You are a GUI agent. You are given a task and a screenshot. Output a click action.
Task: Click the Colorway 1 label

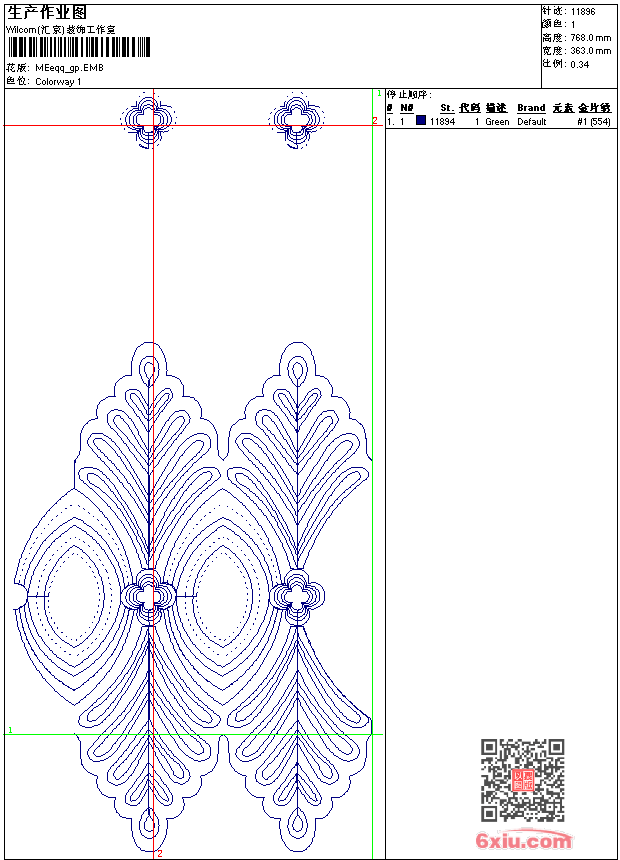(x=58, y=81)
